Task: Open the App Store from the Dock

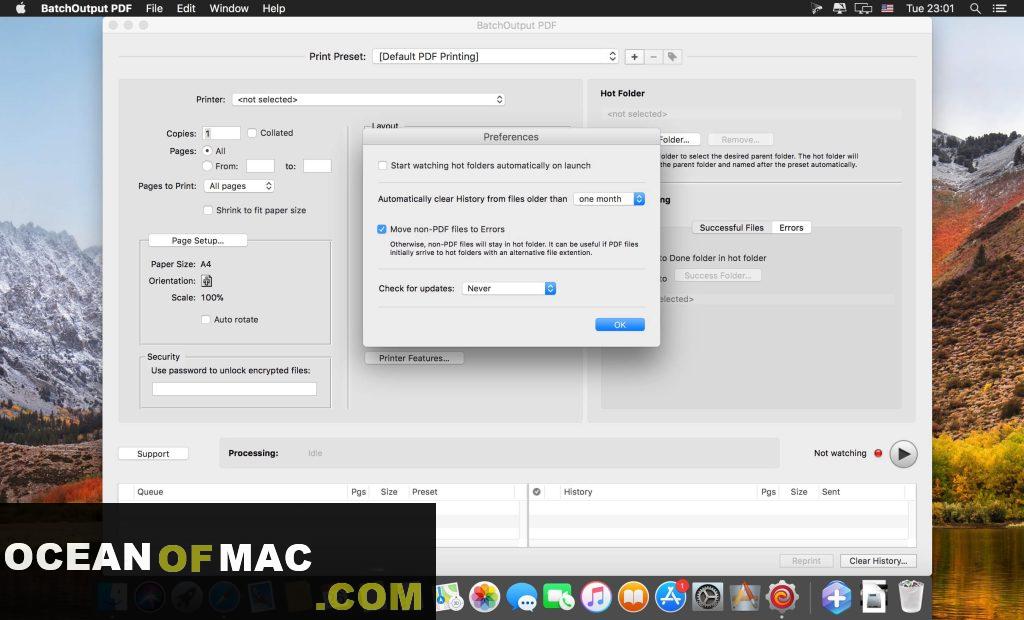Action: coord(671,596)
